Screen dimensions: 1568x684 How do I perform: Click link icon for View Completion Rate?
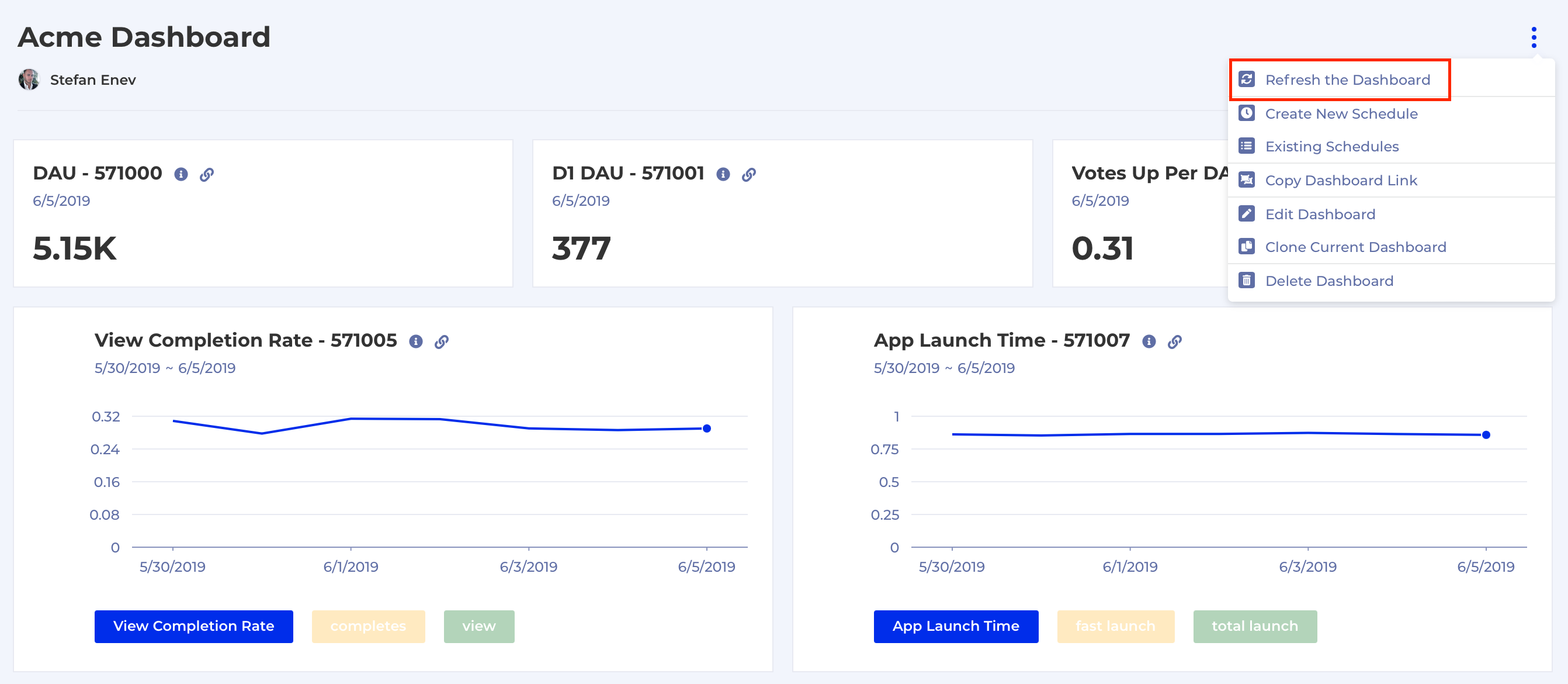coord(442,341)
